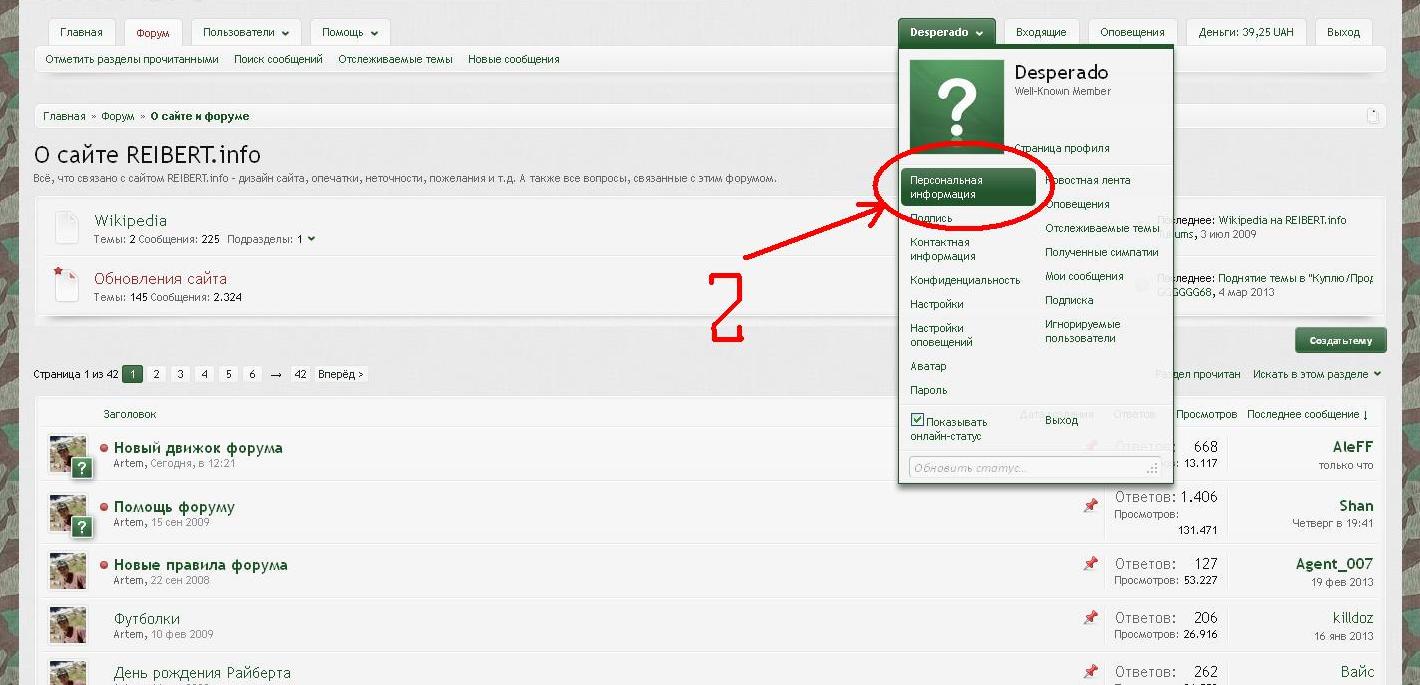
Task: Select Персональная информация menu item
Action: point(968,187)
